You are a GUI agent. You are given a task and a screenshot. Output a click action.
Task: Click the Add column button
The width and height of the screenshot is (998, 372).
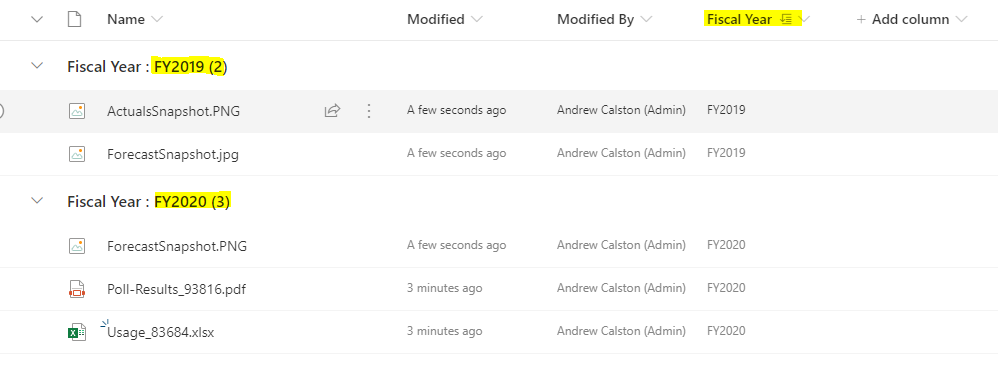(911, 20)
